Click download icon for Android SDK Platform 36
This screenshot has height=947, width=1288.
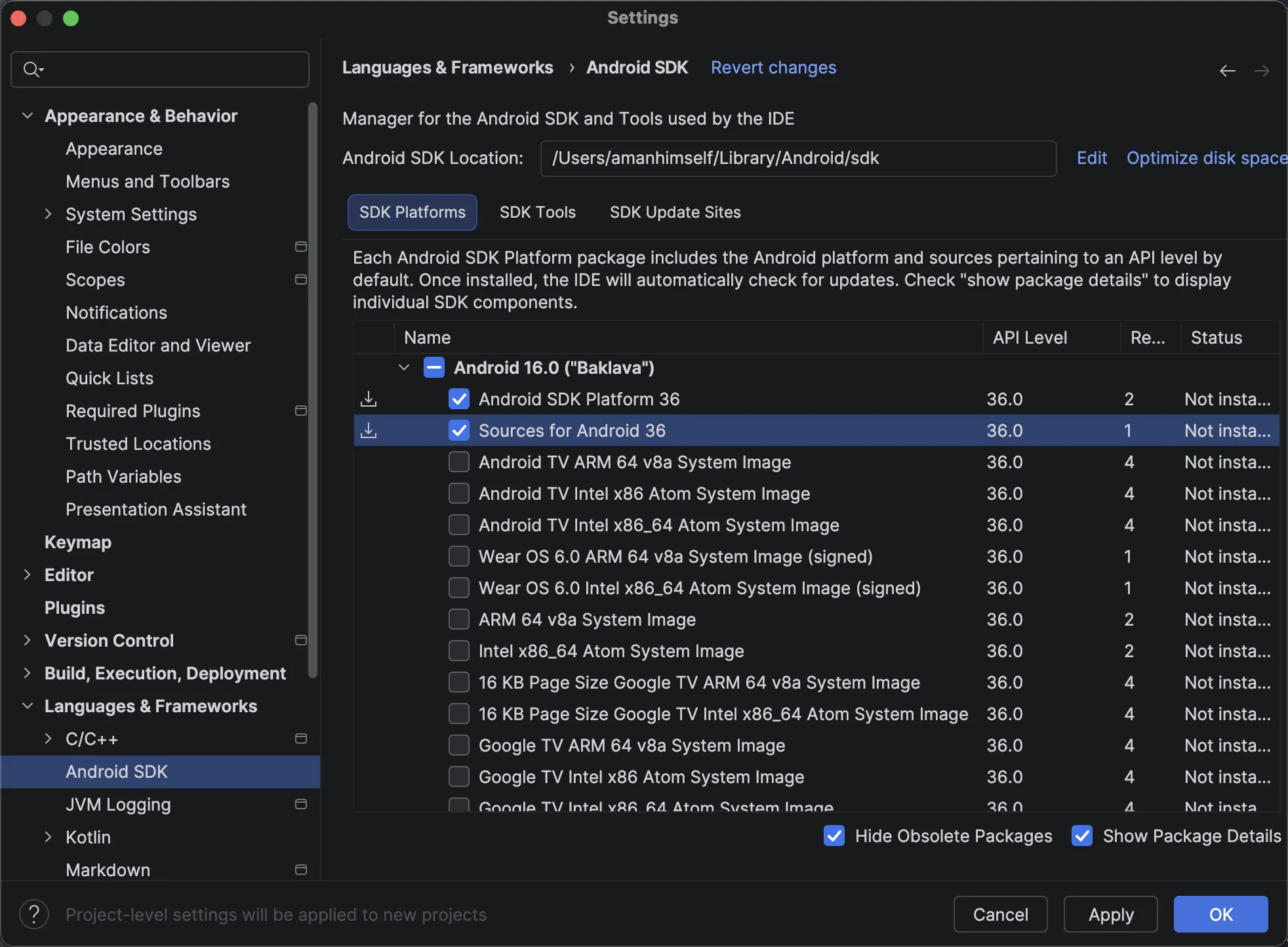[x=369, y=399]
